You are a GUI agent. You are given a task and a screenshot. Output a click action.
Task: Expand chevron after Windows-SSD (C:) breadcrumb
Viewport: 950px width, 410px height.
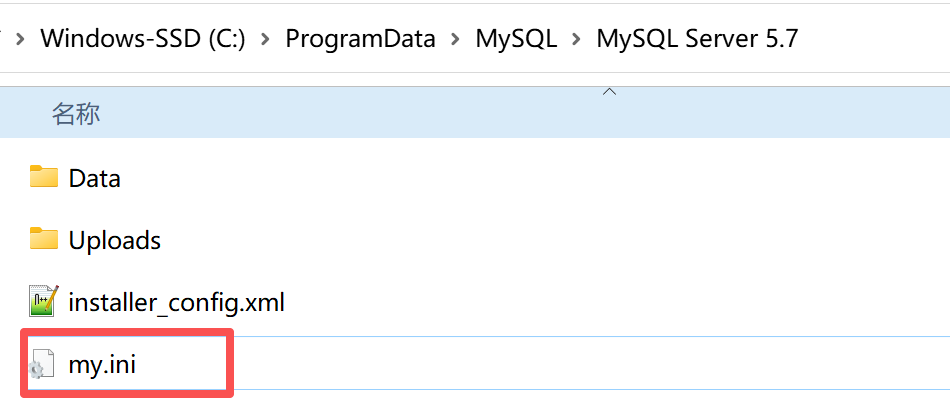(265, 40)
